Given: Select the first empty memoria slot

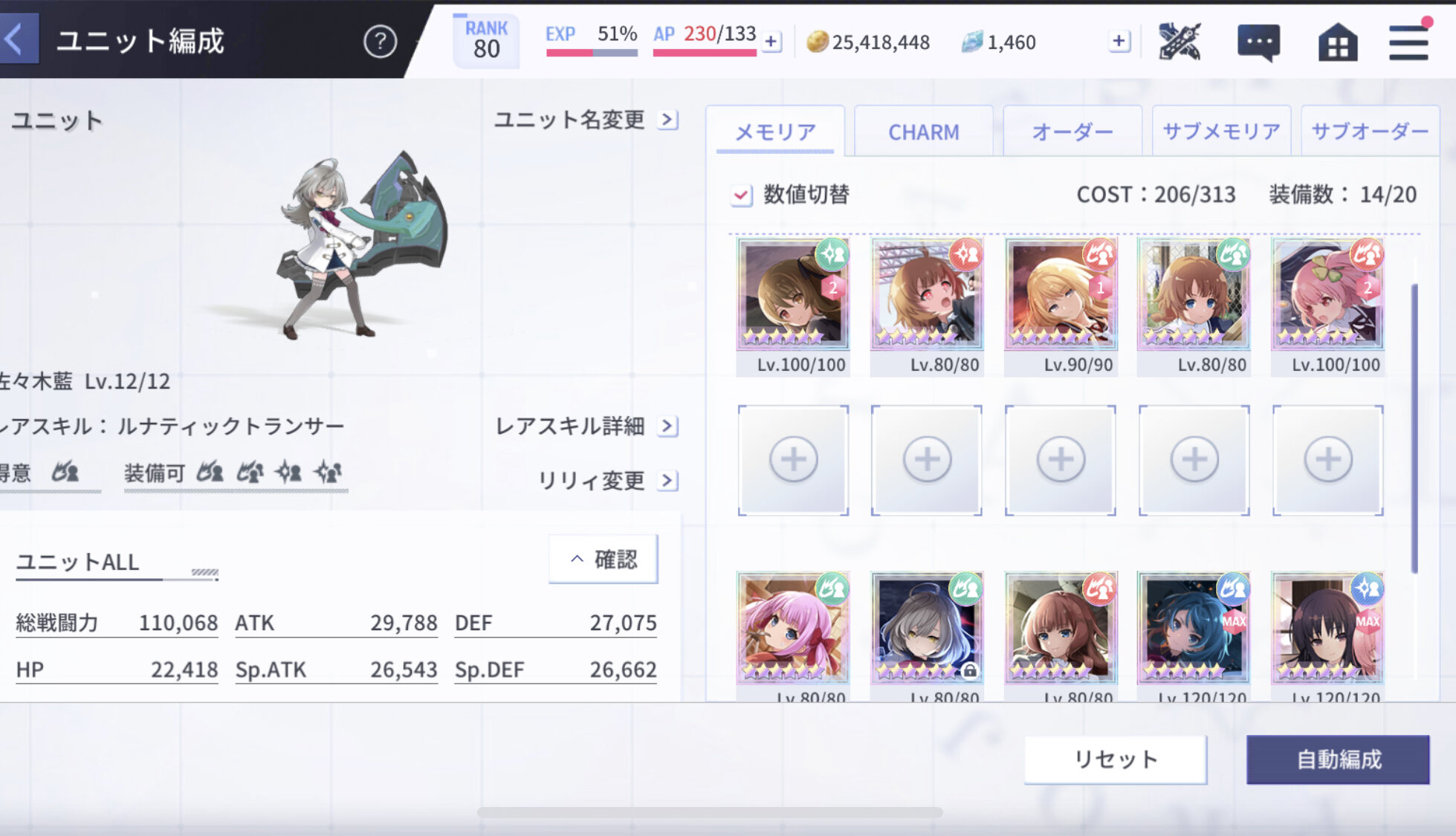Looking at the screenshot, I should (793, 460).
